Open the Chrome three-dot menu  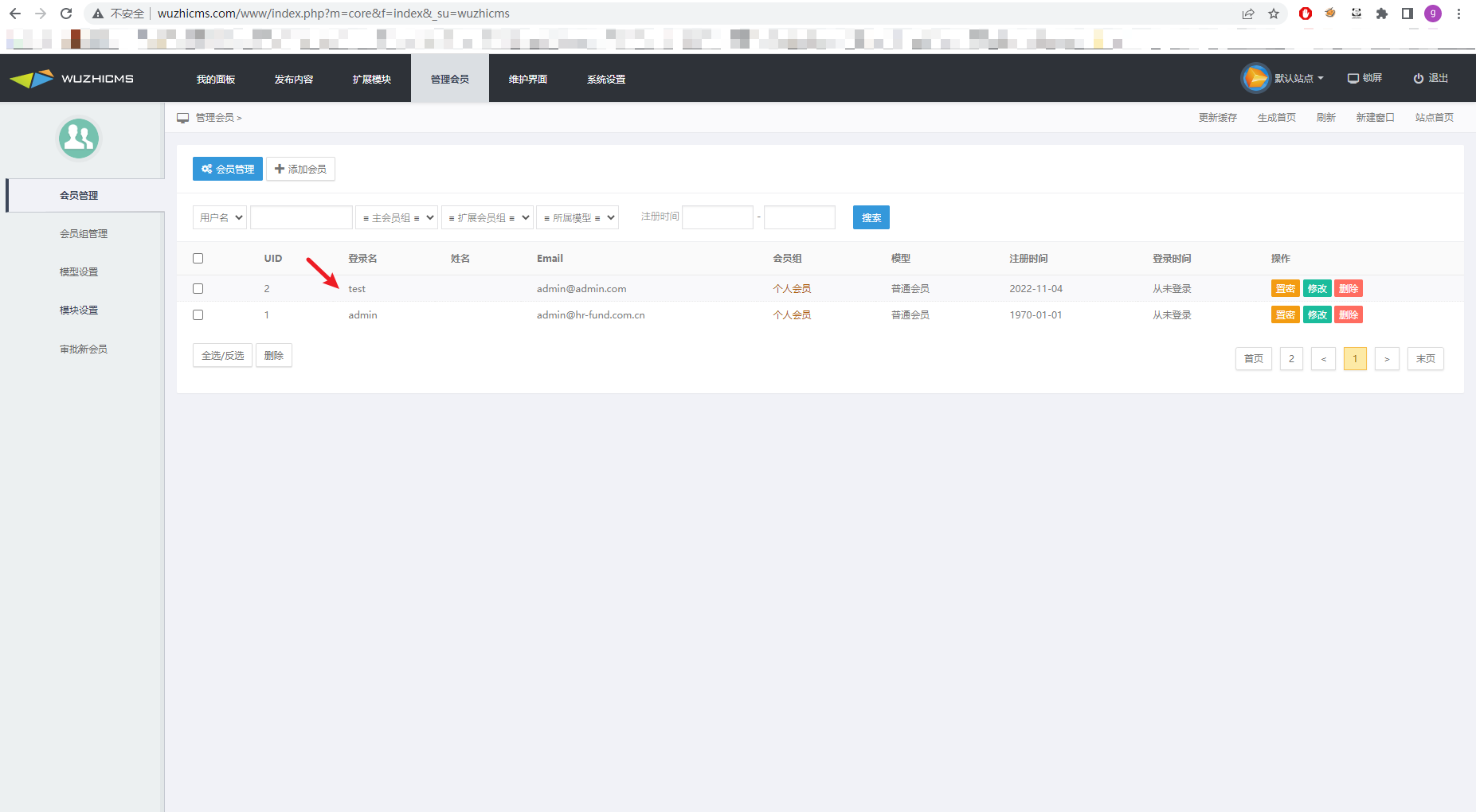click(x=1458, y=14)
